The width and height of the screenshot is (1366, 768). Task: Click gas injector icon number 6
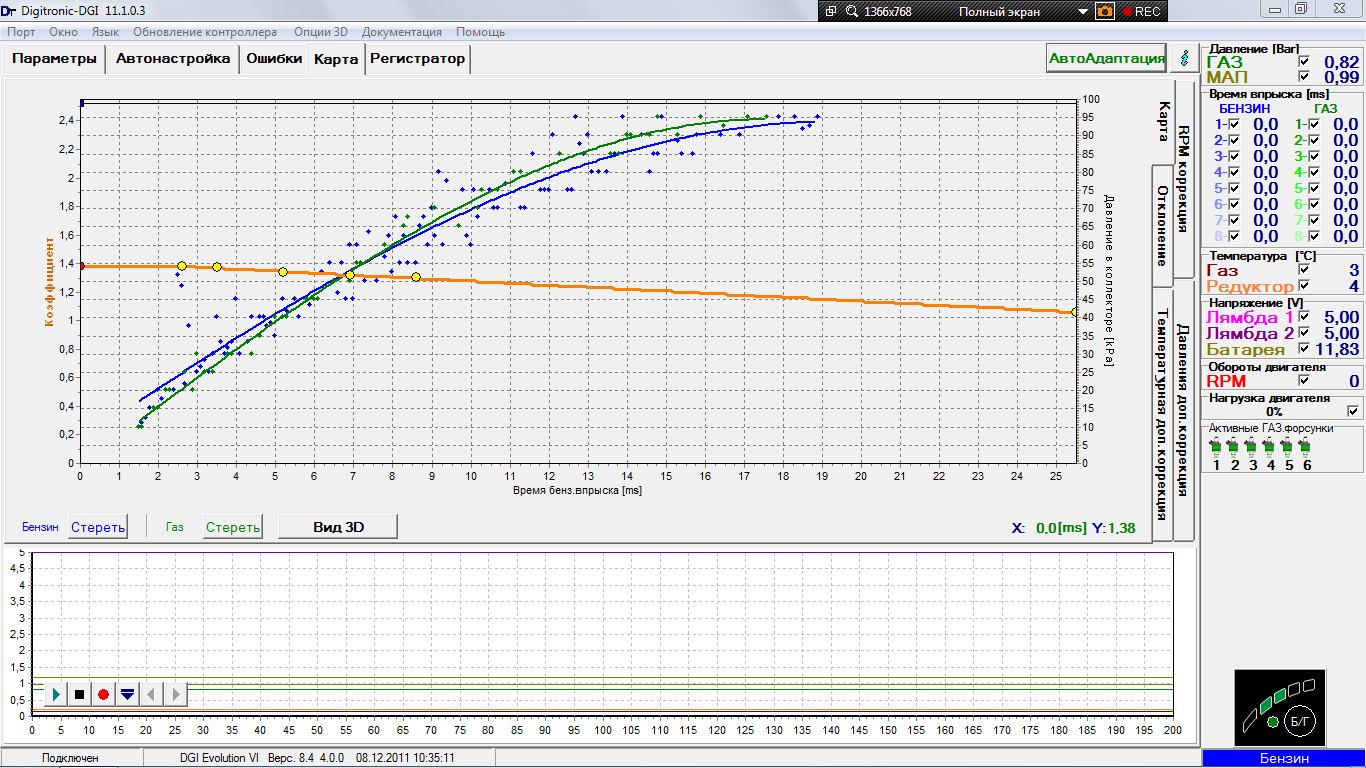[1306, 446]
